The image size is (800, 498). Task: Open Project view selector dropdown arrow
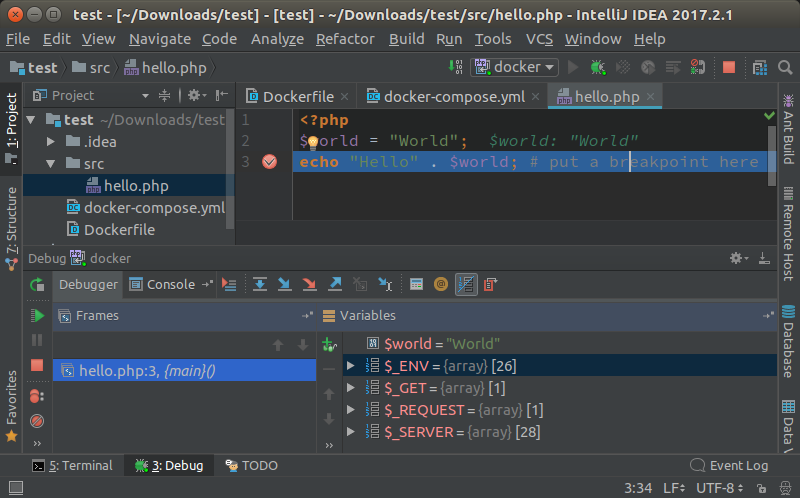145,95
